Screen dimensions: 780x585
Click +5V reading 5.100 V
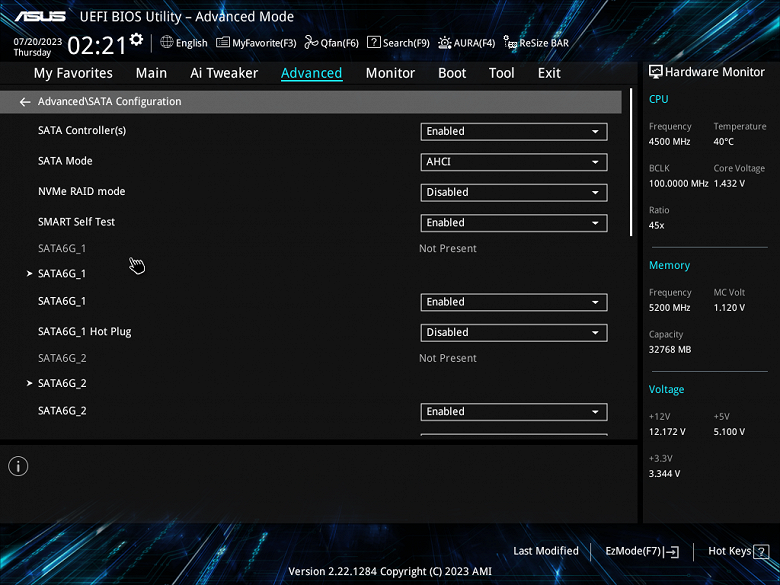tap(729, 432)
